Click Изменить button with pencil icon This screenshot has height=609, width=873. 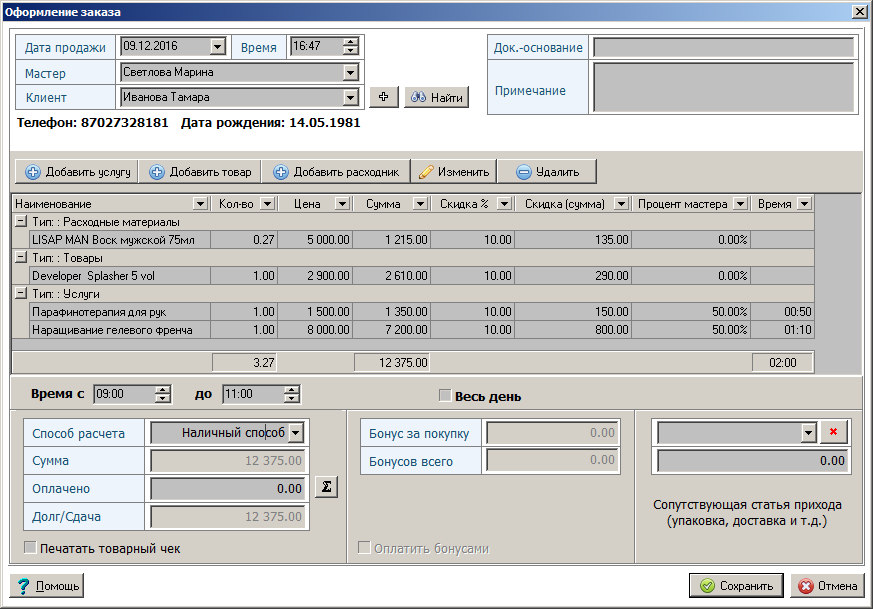[x=454, y=172]
